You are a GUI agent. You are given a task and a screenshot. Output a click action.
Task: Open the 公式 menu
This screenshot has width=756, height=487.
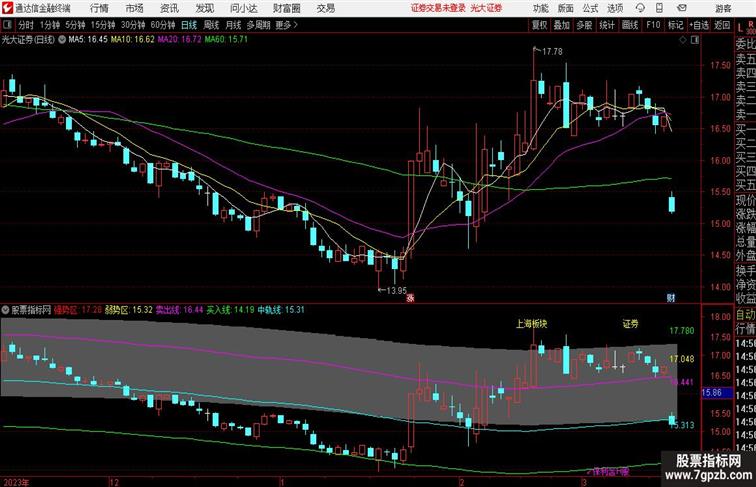[x=590, y=8]
